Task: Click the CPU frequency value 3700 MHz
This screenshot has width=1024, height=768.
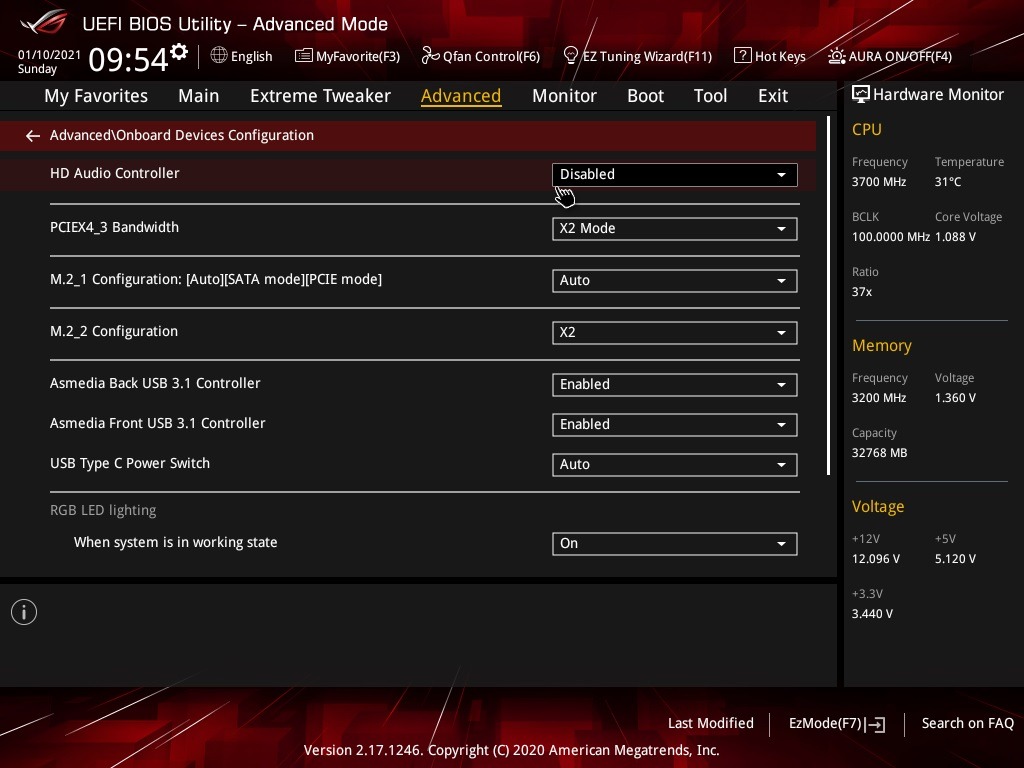Action: [x=879, y=182]
